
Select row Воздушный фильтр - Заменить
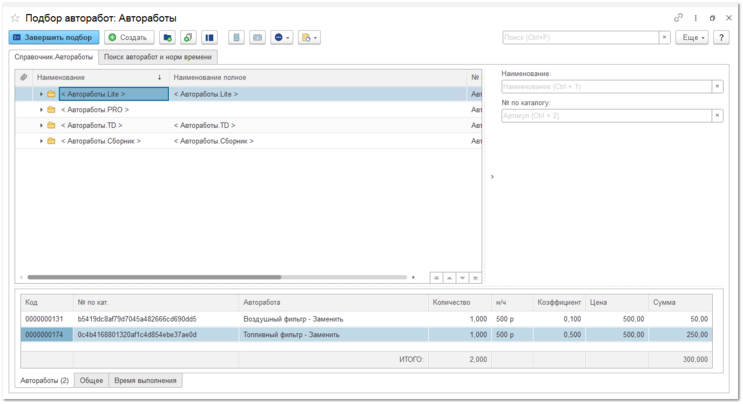[366, 319]
